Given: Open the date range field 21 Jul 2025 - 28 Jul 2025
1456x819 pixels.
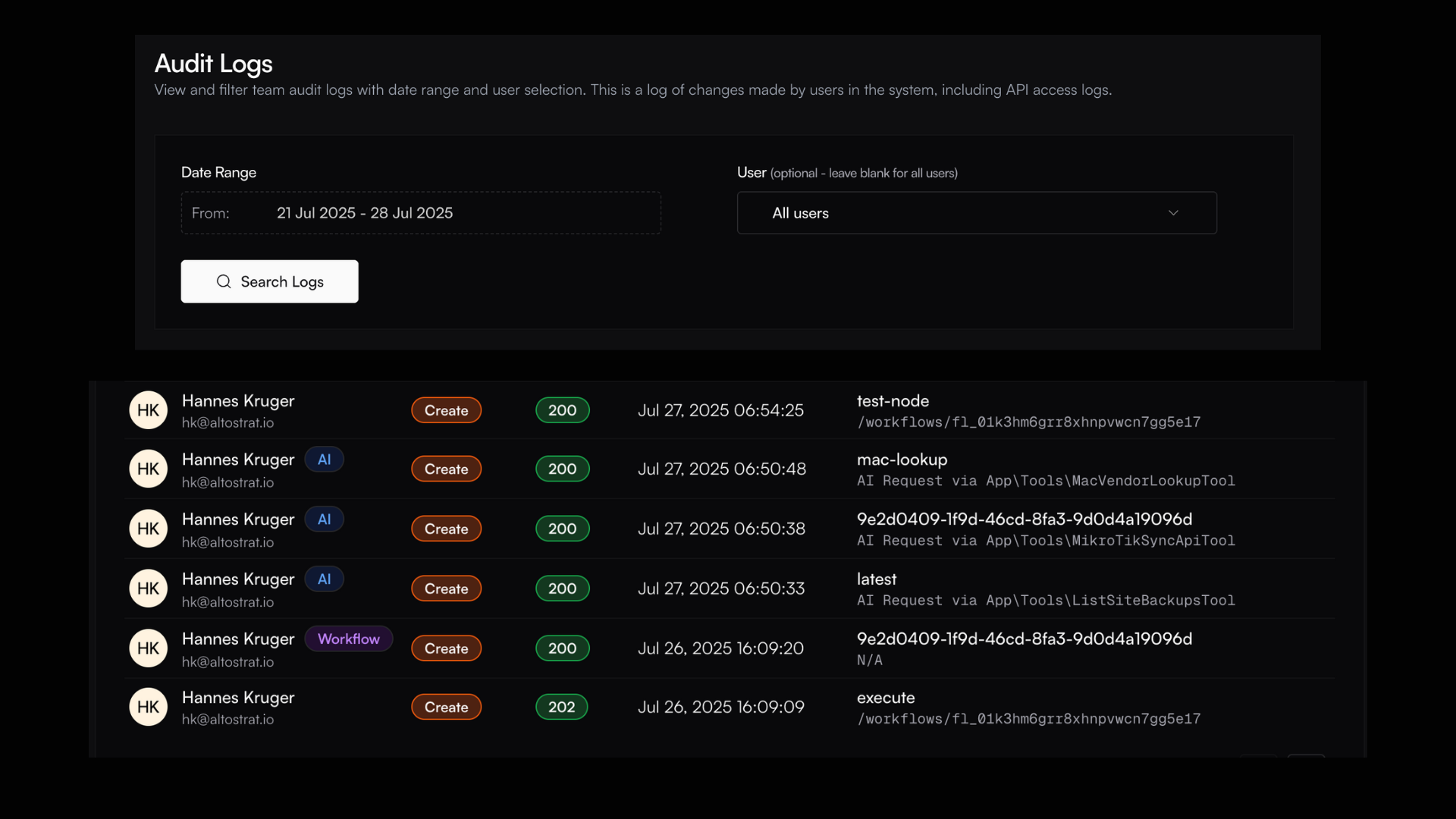Looking at the screenshot, I should click(421, 213).
